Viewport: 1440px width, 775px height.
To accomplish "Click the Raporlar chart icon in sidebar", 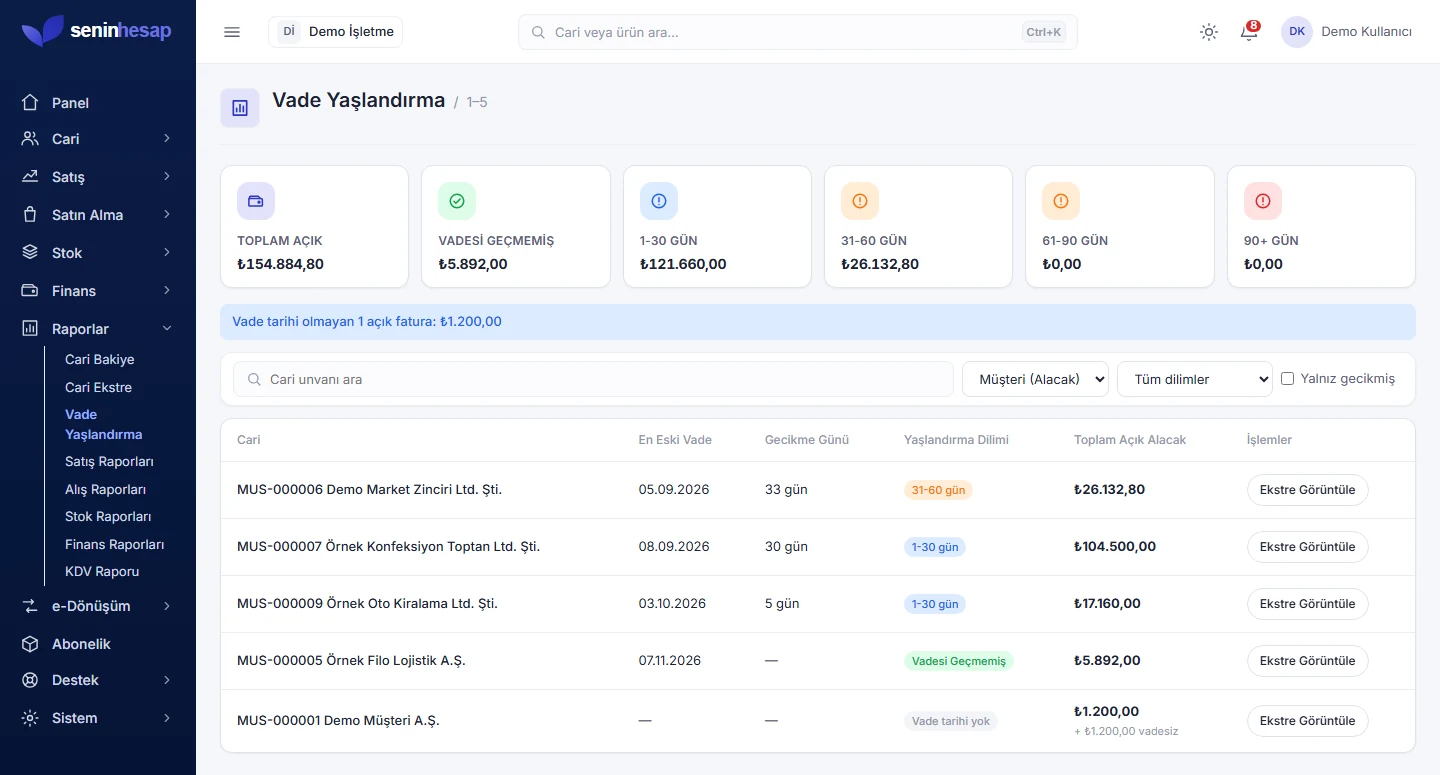I will [30, 329].
